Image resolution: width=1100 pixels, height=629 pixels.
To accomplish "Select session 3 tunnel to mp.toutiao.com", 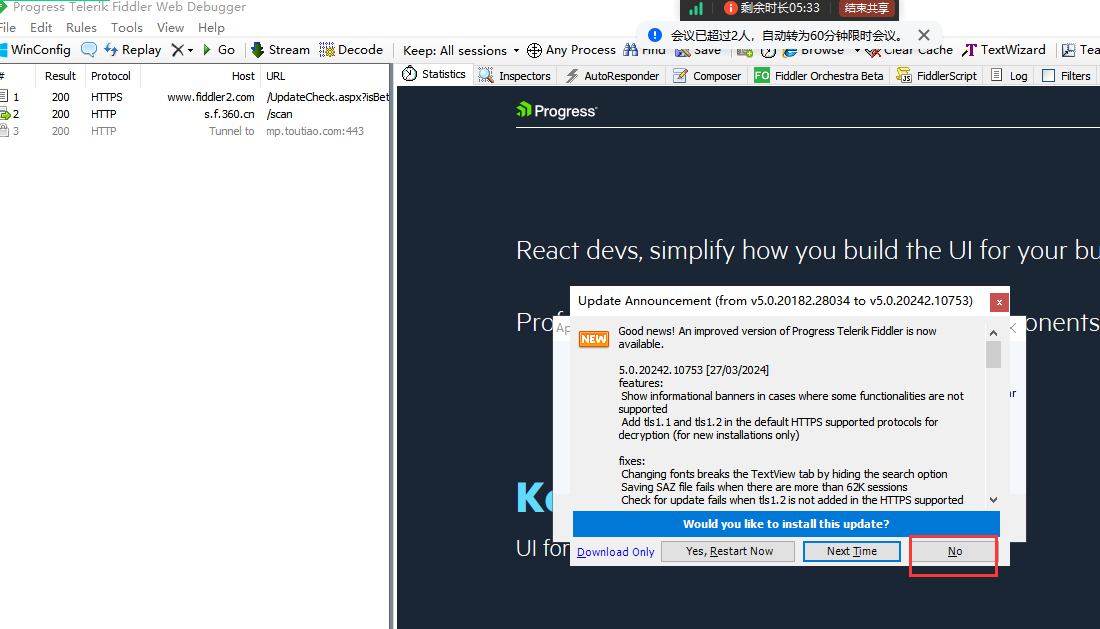I will 194,131.
